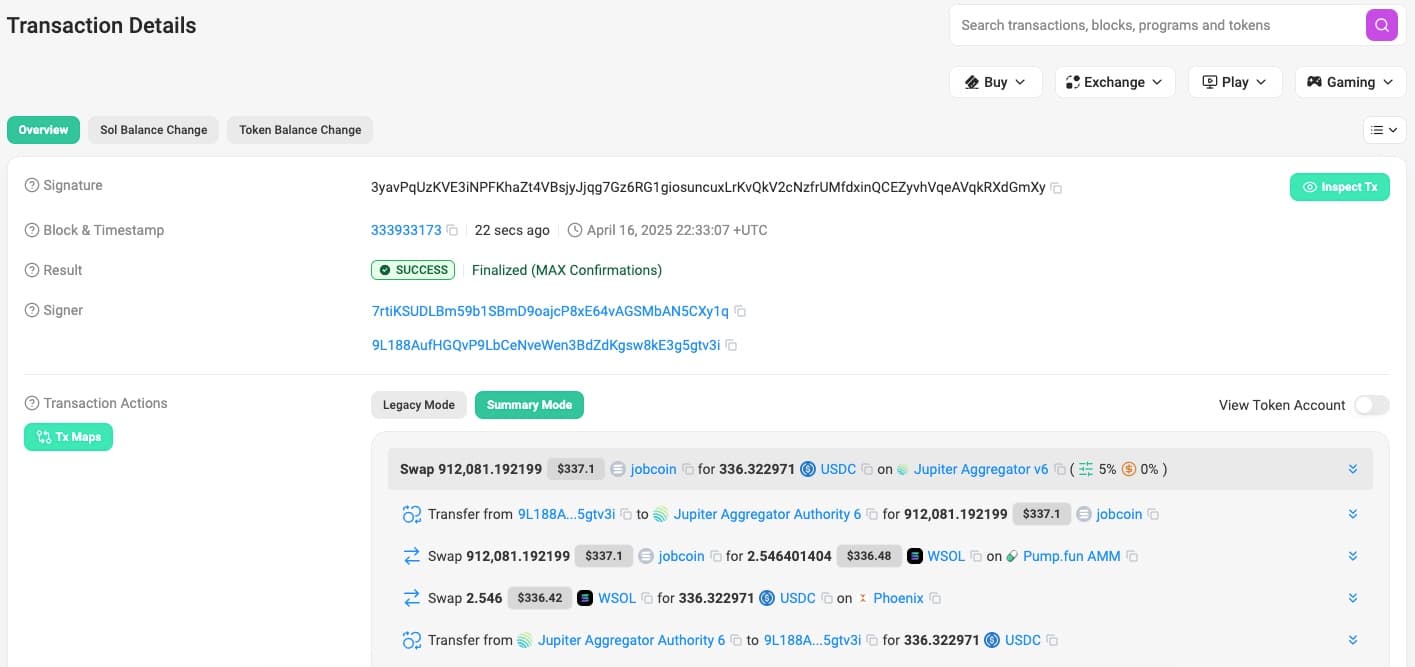
Task: Copy USDC address in top swap summary row
Action: pos(866,469)
